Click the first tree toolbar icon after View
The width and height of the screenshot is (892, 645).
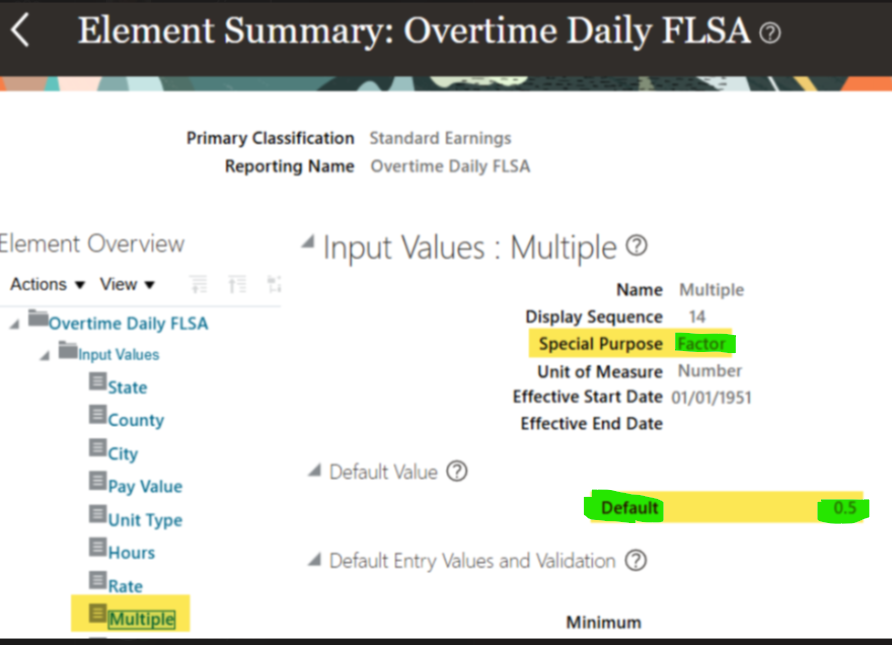(199, 283)
